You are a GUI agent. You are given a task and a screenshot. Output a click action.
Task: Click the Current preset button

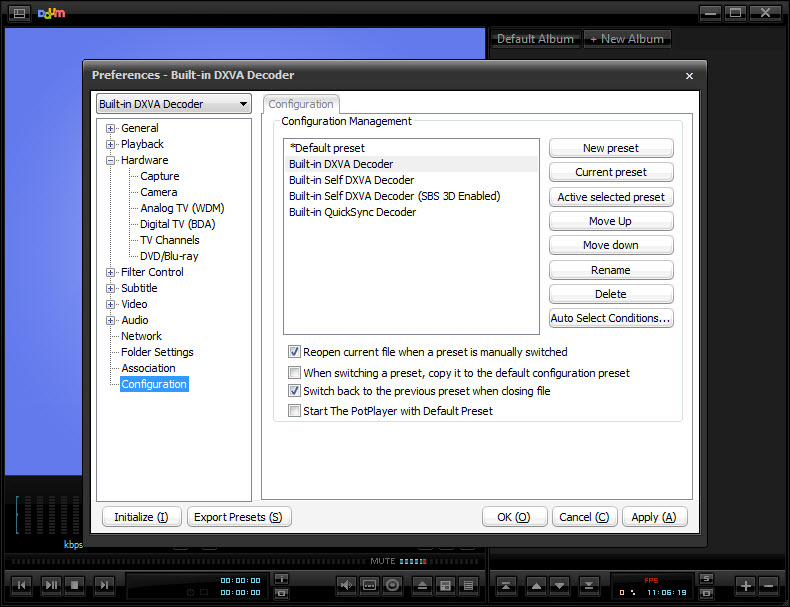tap(611, 172)
